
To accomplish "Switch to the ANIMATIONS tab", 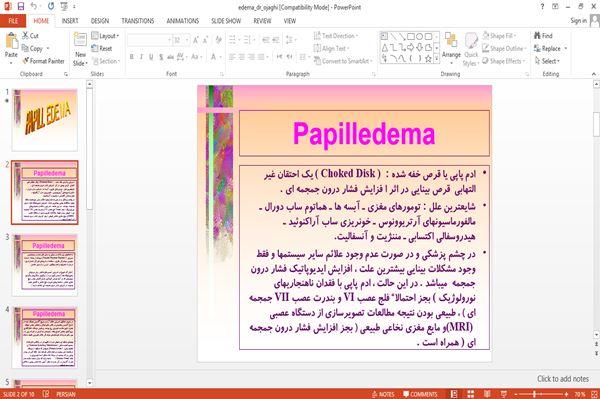I will [183, 21].
